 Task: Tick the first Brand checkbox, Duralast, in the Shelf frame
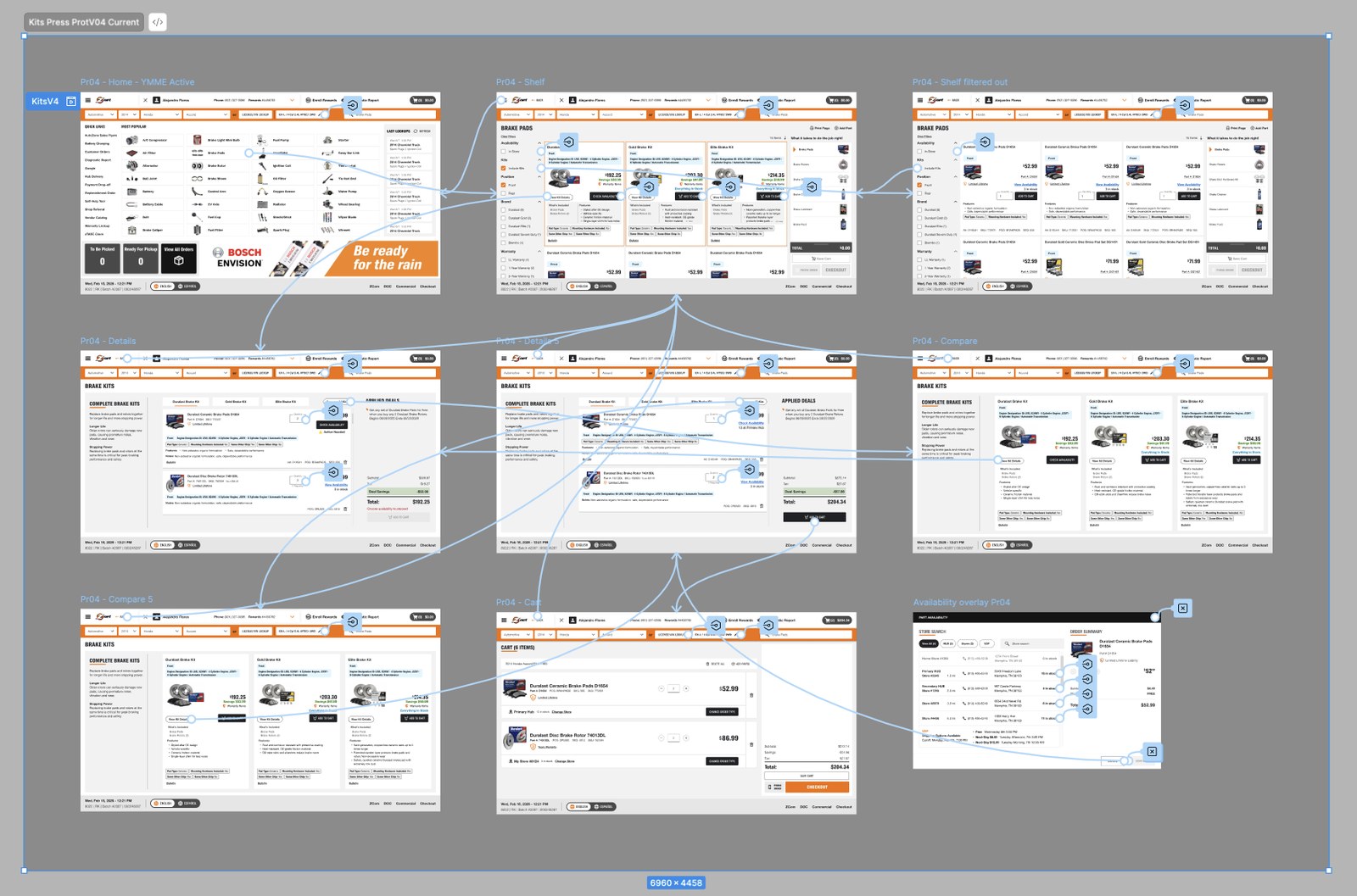503,209
